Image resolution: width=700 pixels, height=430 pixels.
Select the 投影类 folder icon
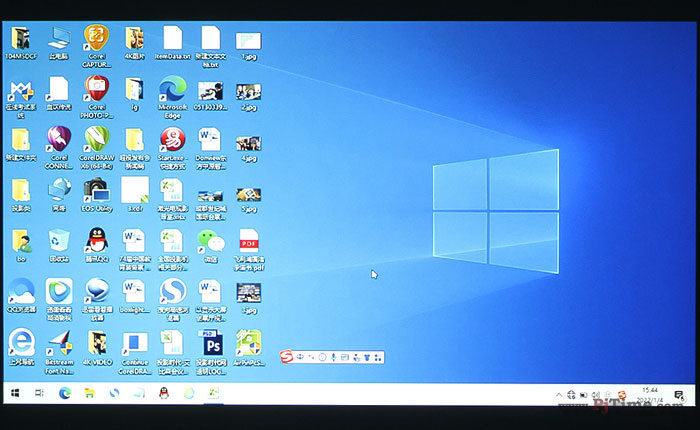point(21,191)
